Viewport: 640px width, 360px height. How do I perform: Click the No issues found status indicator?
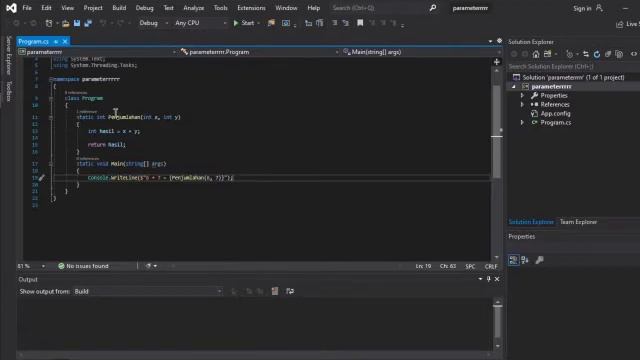pyautogui.click(x=84, y=266)
